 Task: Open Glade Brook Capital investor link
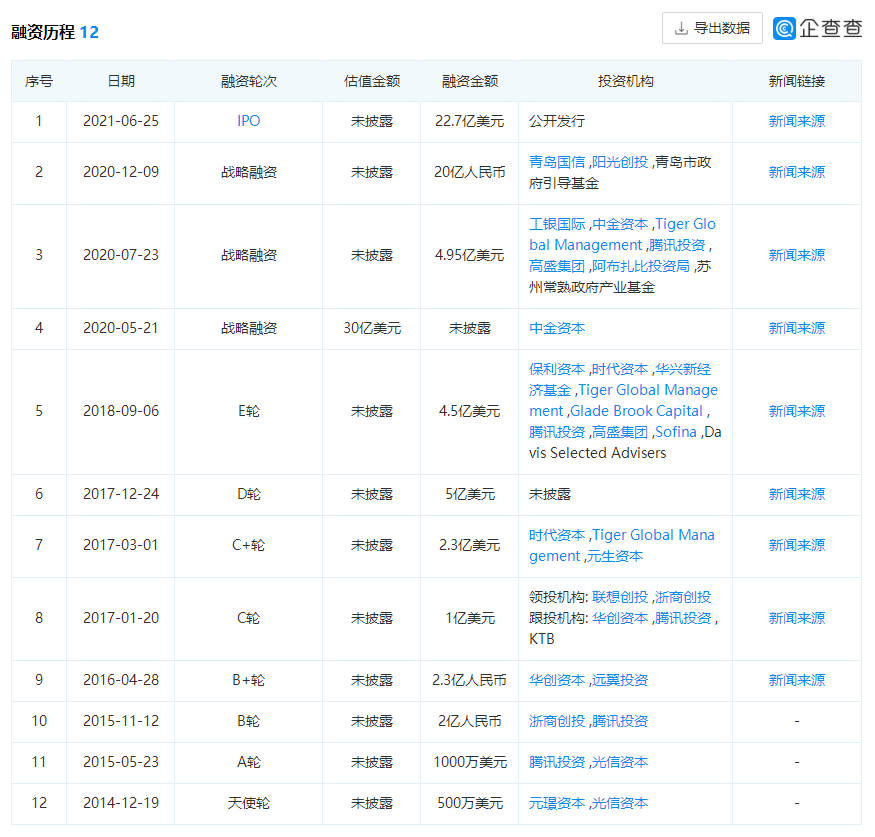pyautogui.click(x=638, y=411)
